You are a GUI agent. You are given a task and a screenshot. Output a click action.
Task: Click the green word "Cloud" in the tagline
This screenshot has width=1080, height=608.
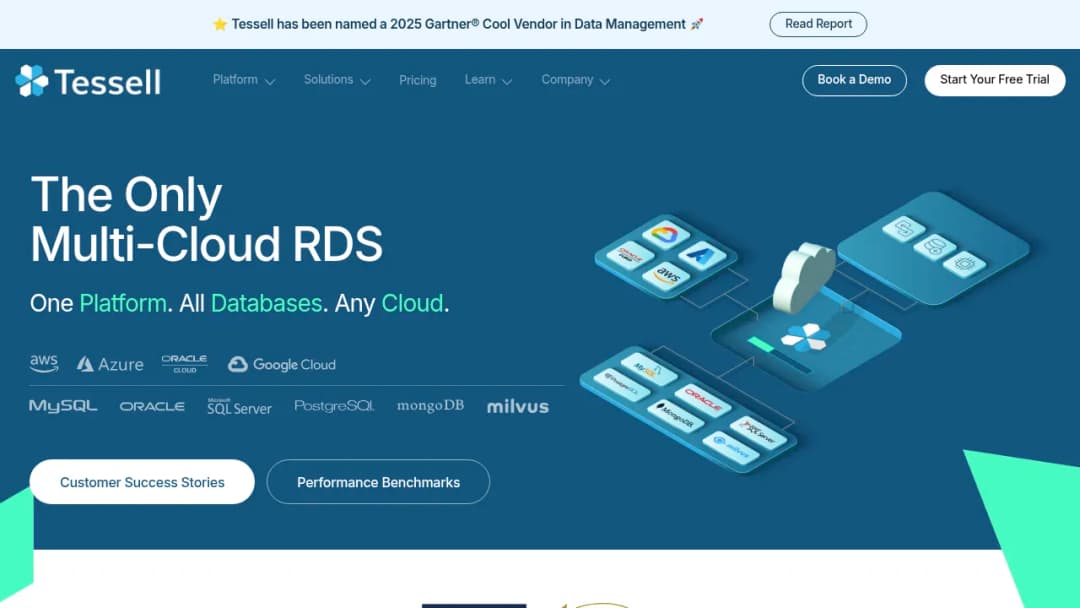[412, 303]
